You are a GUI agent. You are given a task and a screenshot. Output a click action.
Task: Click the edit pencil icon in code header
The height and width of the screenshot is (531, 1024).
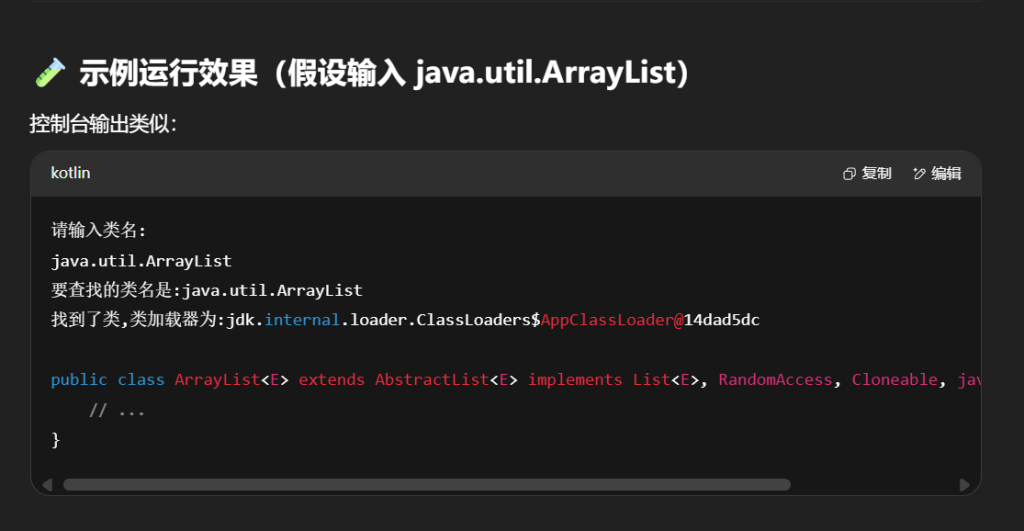pos(920,174)
